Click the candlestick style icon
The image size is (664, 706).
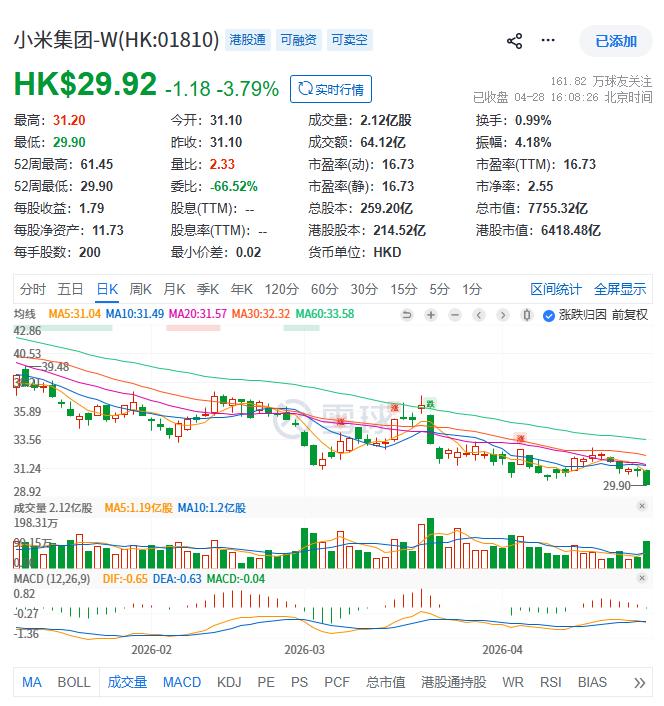pos(527,315)
